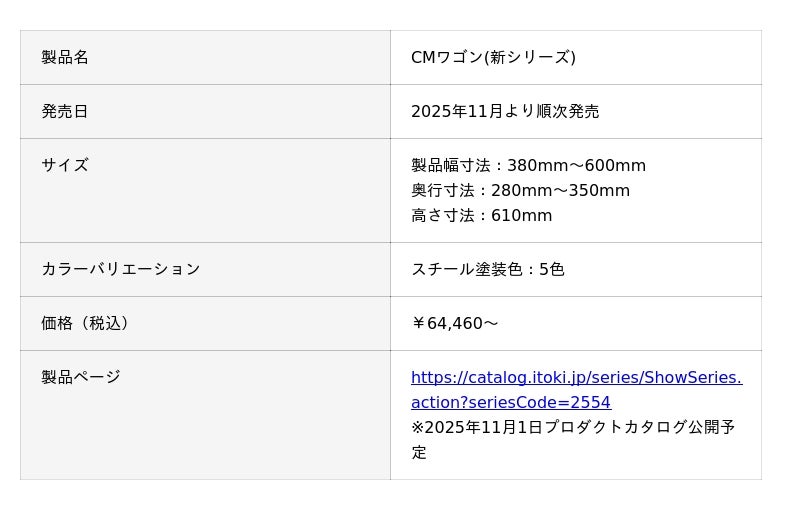Click the 奥行寸法 depth label text
The width and height of the screenshot is (800, 510).
pos(442,191)
